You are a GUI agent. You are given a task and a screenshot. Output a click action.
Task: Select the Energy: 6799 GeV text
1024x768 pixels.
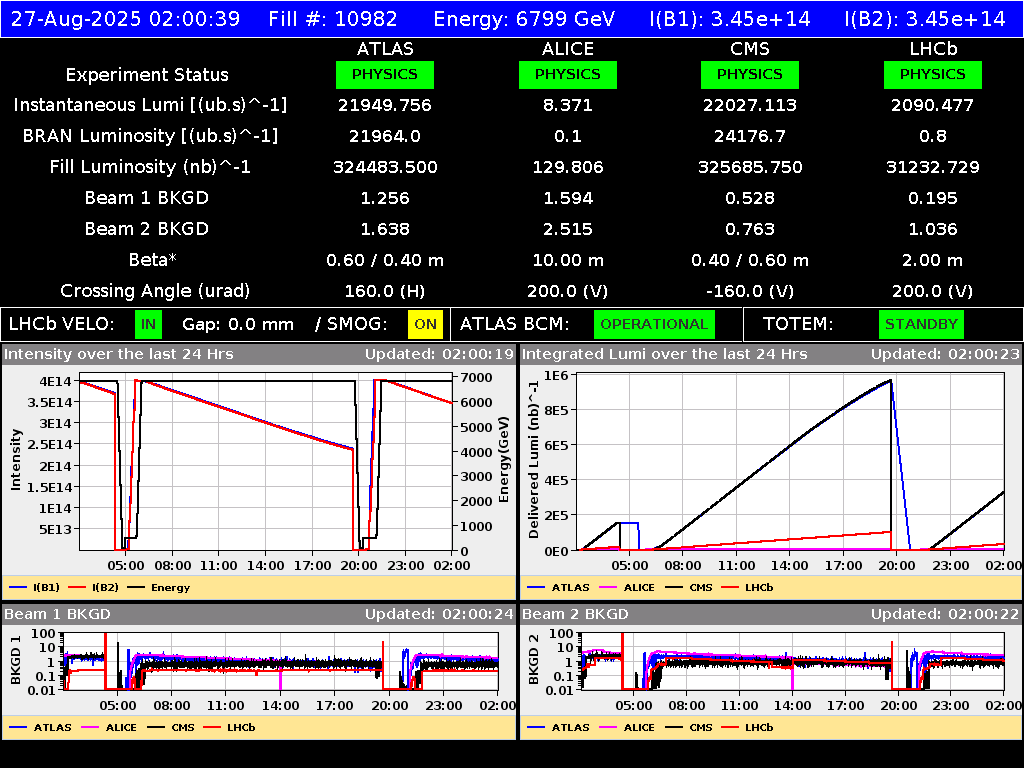(524, 18)
